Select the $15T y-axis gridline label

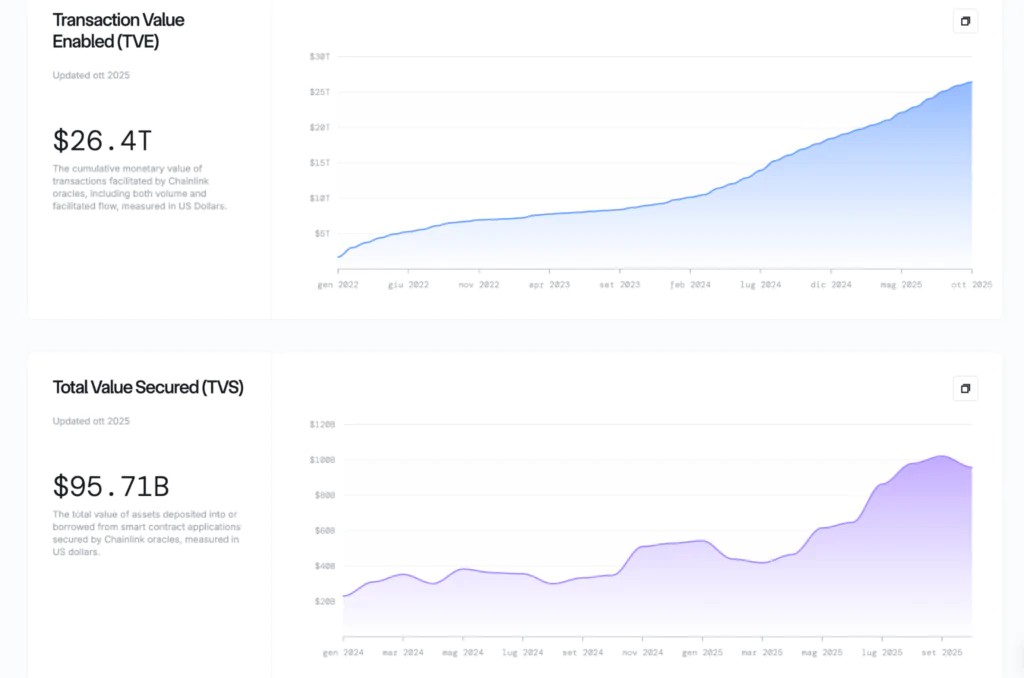point(320,163)
